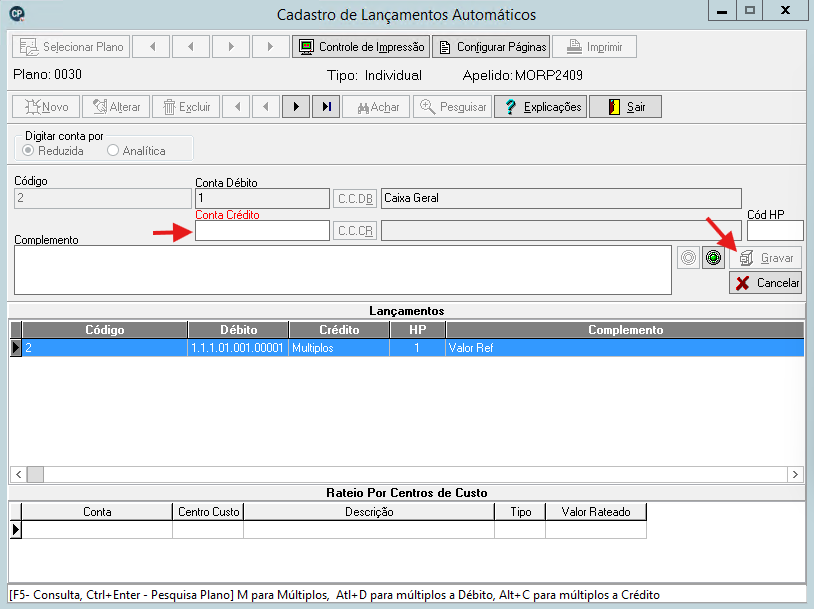Click the Débito column header
814x609 pixels.
coord(238,330)
